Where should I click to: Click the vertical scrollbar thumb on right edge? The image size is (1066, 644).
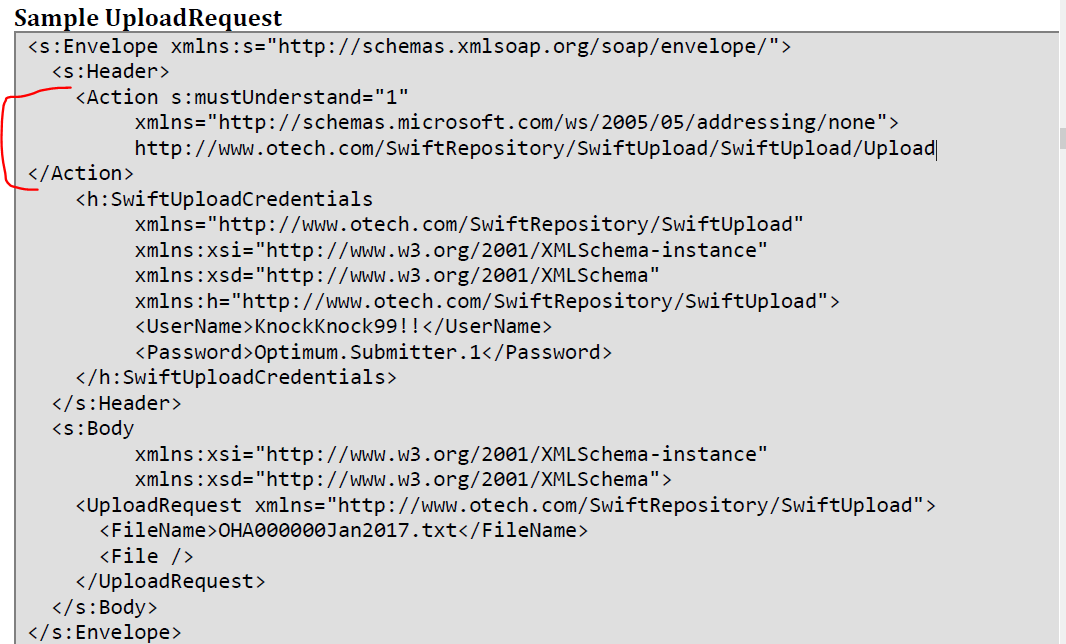click(x=1062, y=137)
